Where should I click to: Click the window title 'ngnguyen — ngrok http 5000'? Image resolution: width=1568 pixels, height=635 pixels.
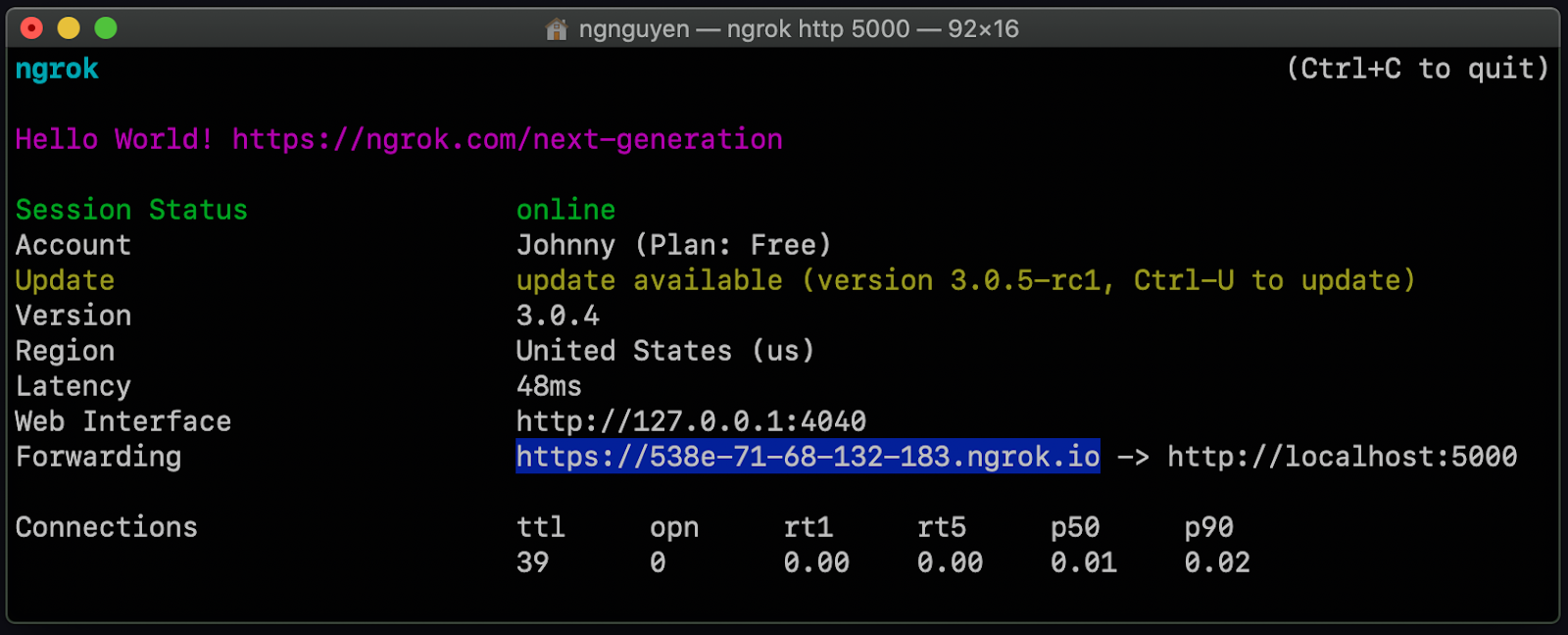pos(744,29)
